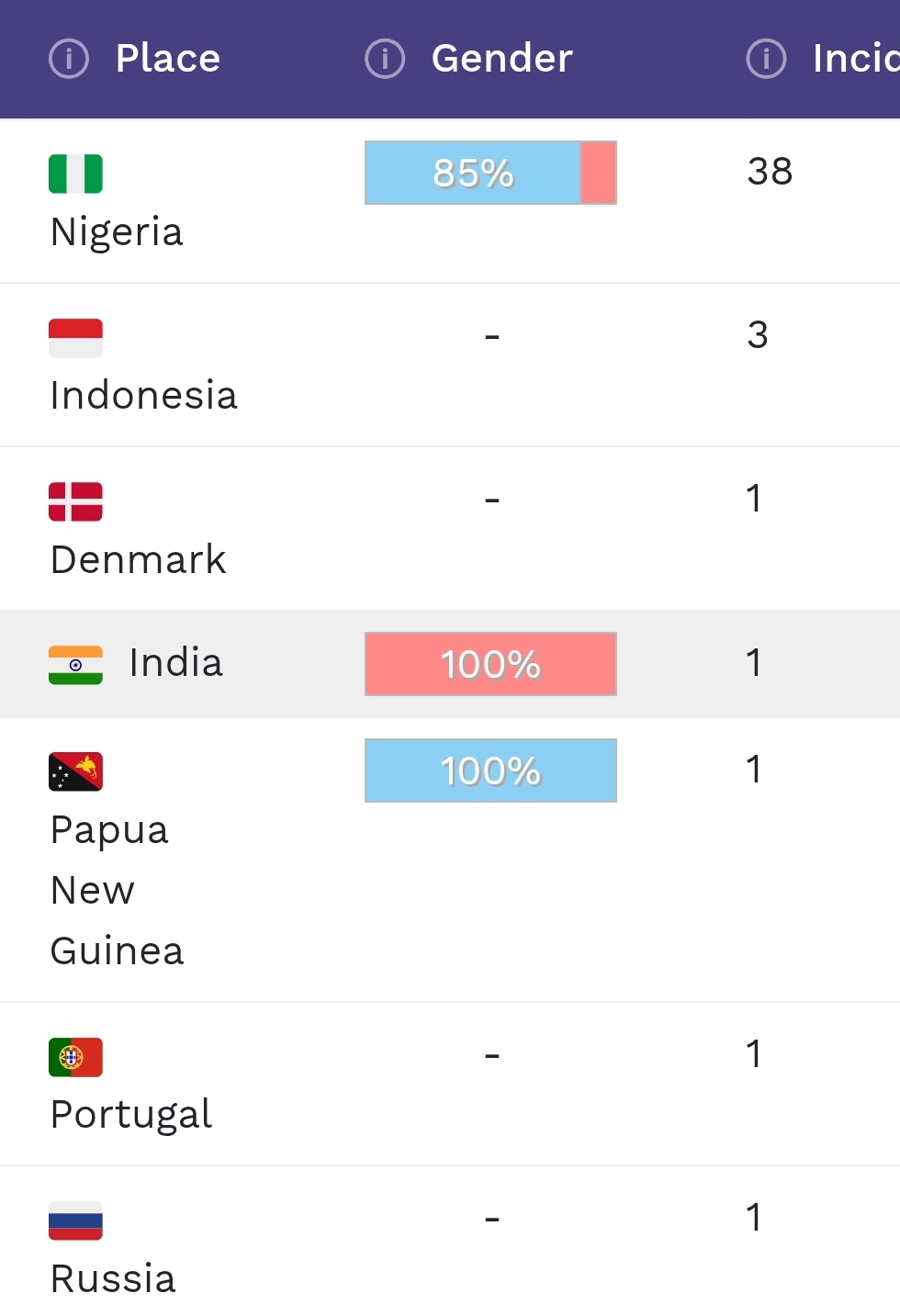Click the Indonesia flag icon
900x1316 pixels.
pos(75,337)
